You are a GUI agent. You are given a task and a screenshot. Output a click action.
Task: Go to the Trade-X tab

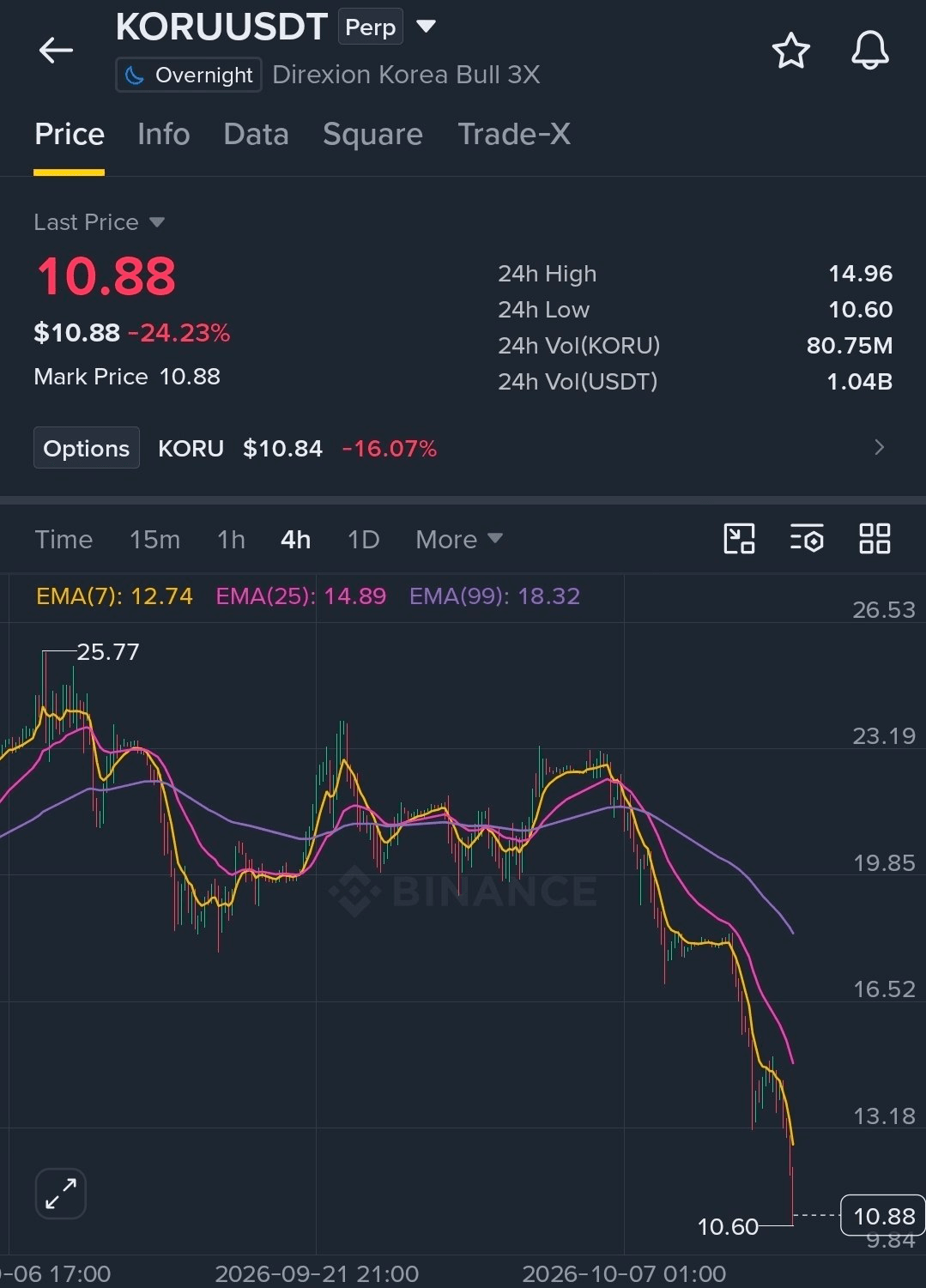point(514,135)
